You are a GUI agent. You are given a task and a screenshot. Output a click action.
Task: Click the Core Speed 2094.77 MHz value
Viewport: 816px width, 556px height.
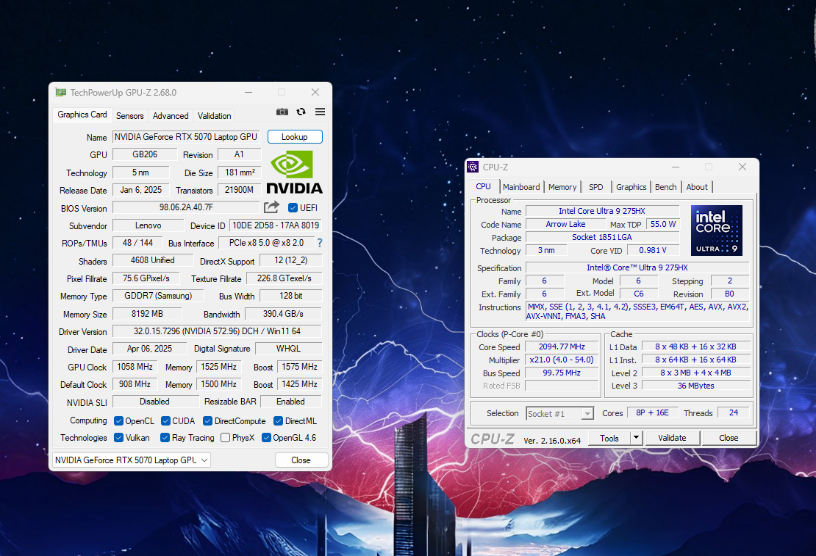(562, 347)
